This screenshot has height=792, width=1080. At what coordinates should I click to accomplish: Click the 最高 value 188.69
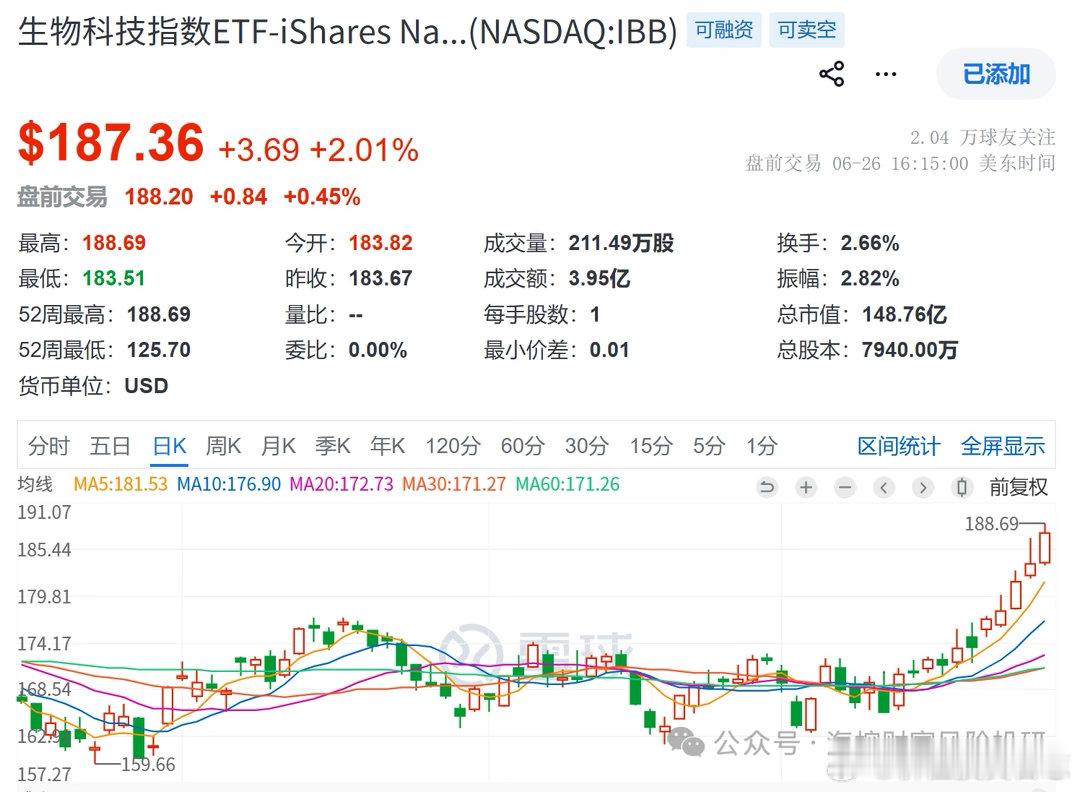(114, 242)
